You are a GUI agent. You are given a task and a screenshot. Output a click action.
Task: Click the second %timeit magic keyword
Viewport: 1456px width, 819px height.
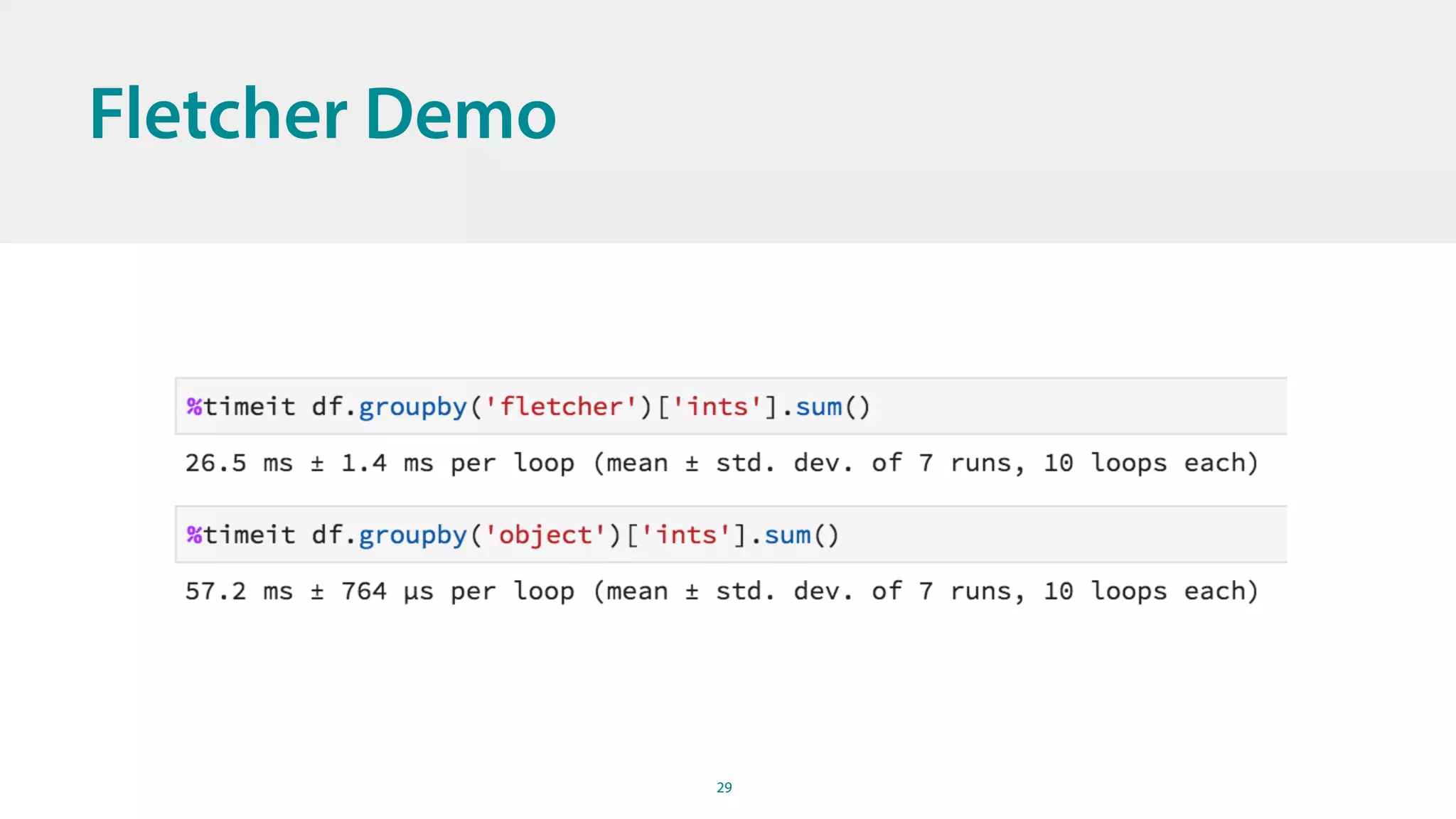click(240, 535)
